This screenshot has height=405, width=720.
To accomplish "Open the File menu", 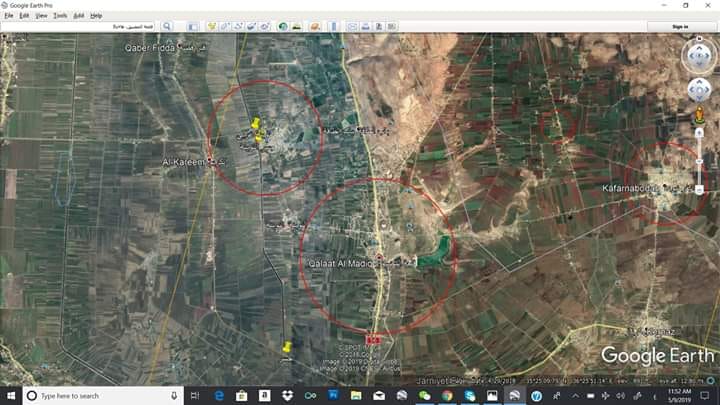I will (x=9, y=16).
